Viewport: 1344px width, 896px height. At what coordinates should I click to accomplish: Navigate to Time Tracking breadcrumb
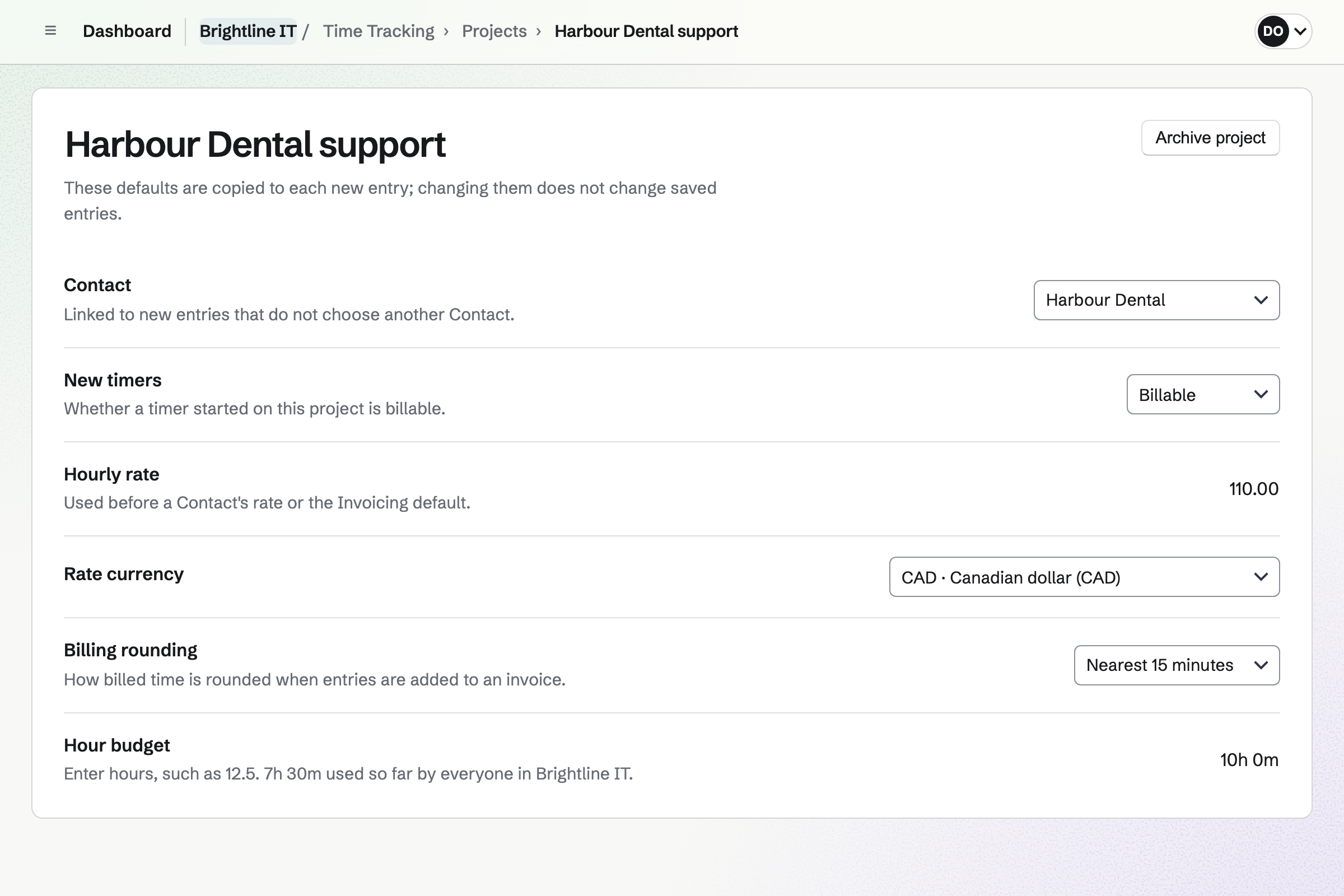[379, 31]
